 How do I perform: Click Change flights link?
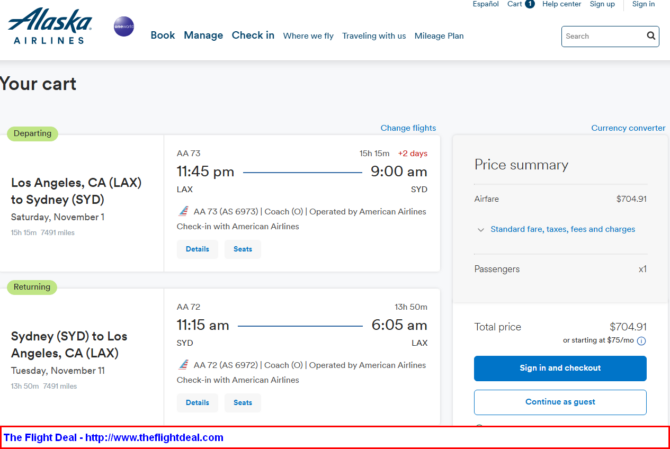408,128
